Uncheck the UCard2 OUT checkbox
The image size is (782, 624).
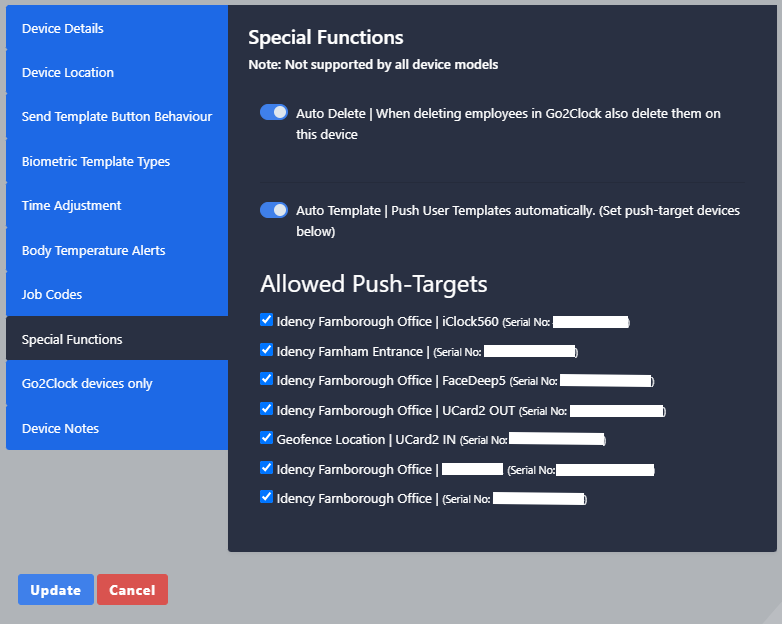click(x=266, y=409)
